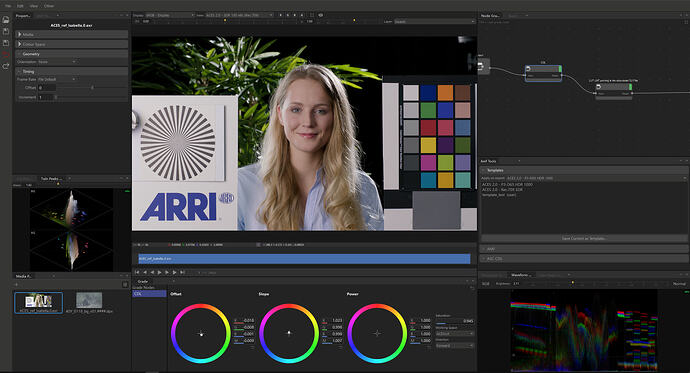Image resolution: width=690 pixels, height=373 pixels.
Task: Open the Edit menu
Action: point(20,6)
